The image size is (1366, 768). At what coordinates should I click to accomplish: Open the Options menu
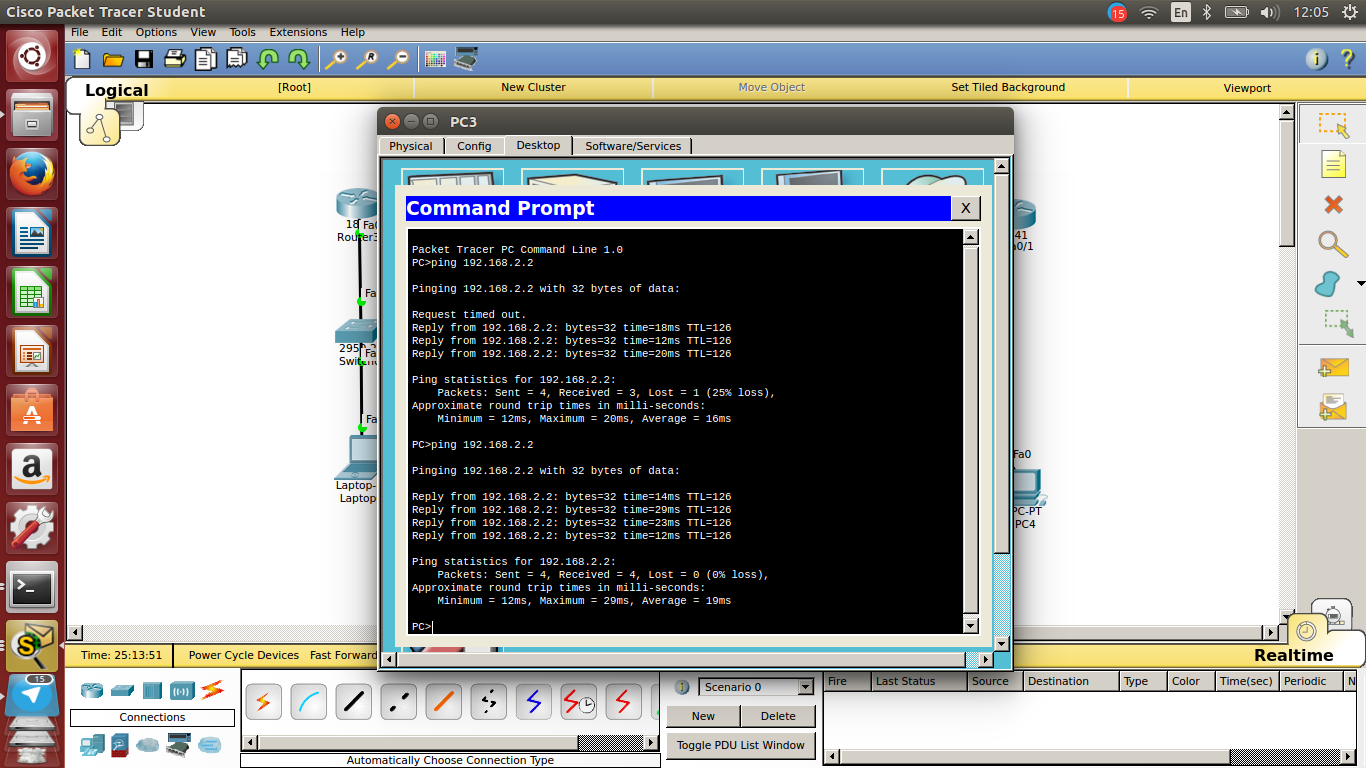pos(156,32)
